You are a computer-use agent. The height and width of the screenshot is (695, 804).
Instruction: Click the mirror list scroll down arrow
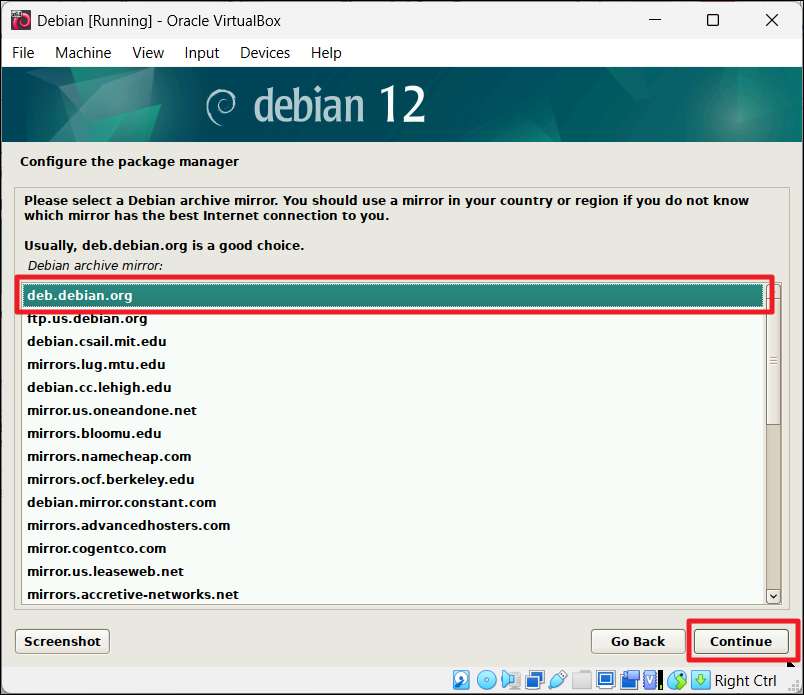(773, 596)
